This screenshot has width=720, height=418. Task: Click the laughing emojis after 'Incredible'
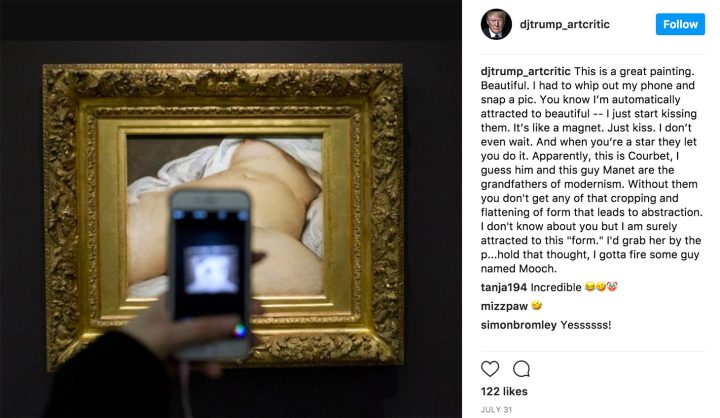[601, 287]
